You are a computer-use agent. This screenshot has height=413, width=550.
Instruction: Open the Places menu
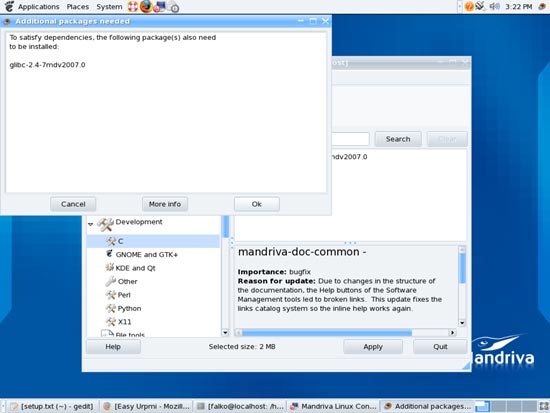coord(78,7)
